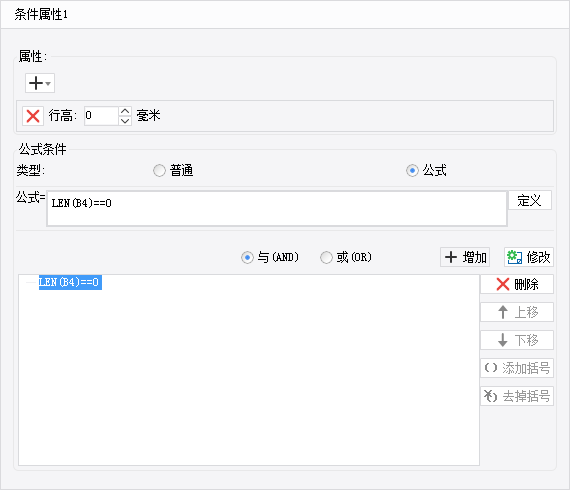The width and height of the screenshot is (570, 490).
Task: Switch to the 条件属性1 tab
Action: click(41, 15)
